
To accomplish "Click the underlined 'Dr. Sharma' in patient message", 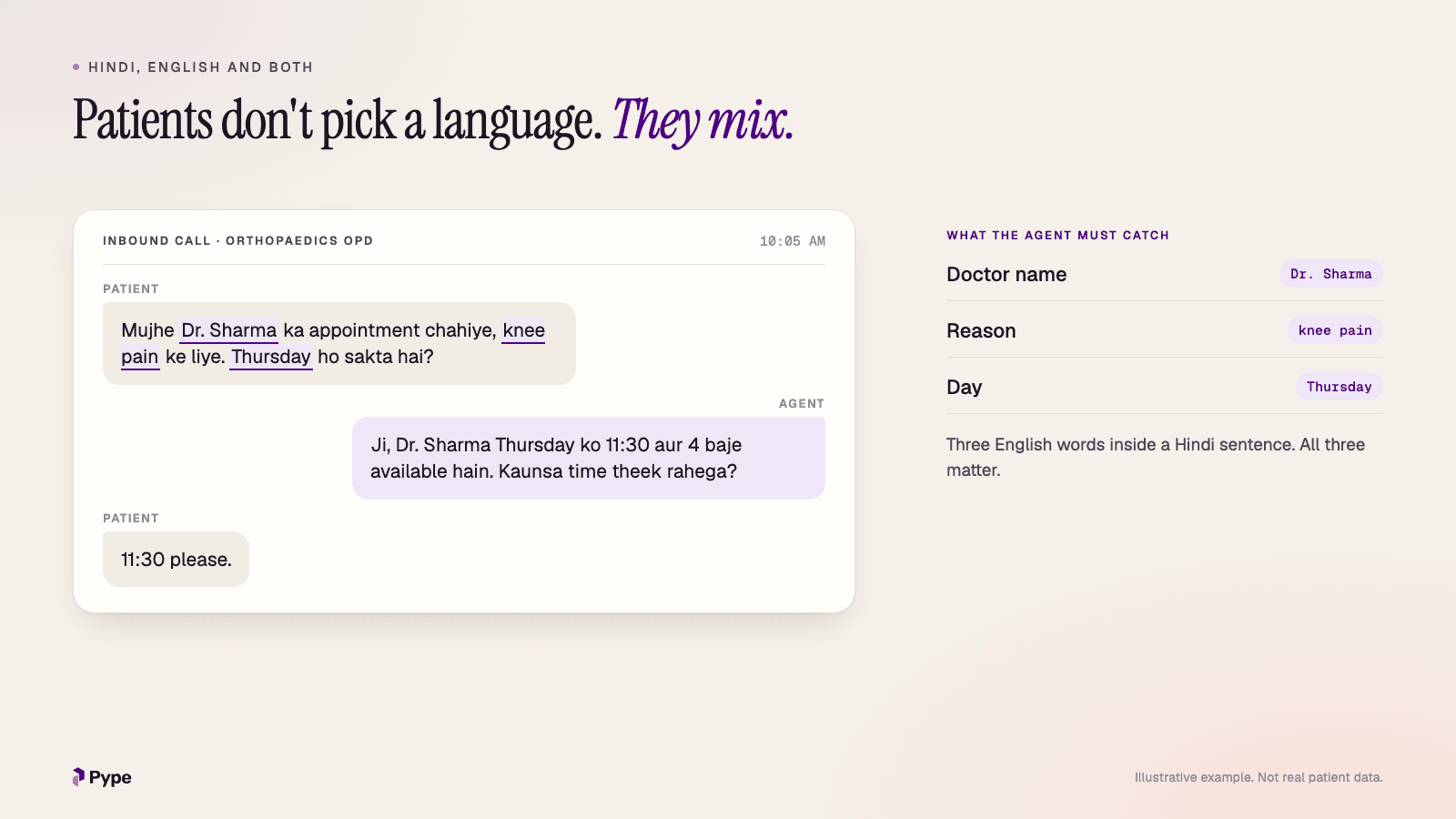I will [x=228, y=331].
